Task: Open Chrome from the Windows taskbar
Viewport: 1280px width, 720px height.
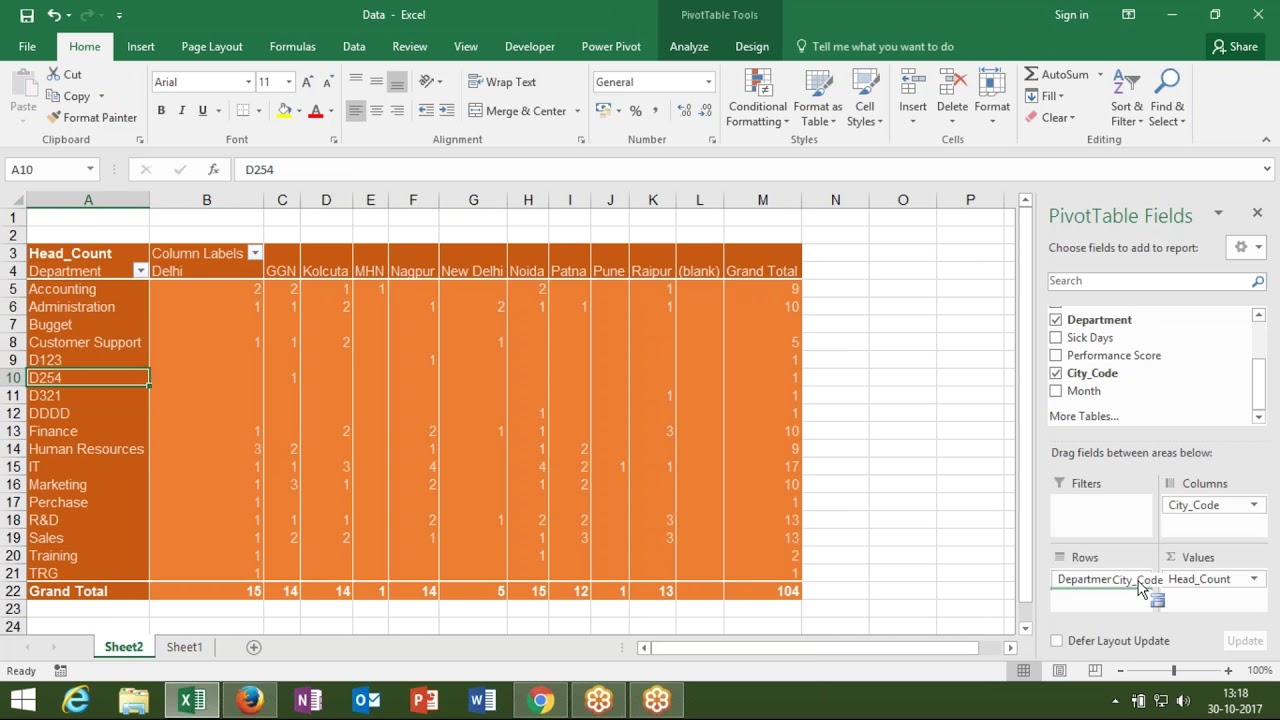Action: coord(541,700)
